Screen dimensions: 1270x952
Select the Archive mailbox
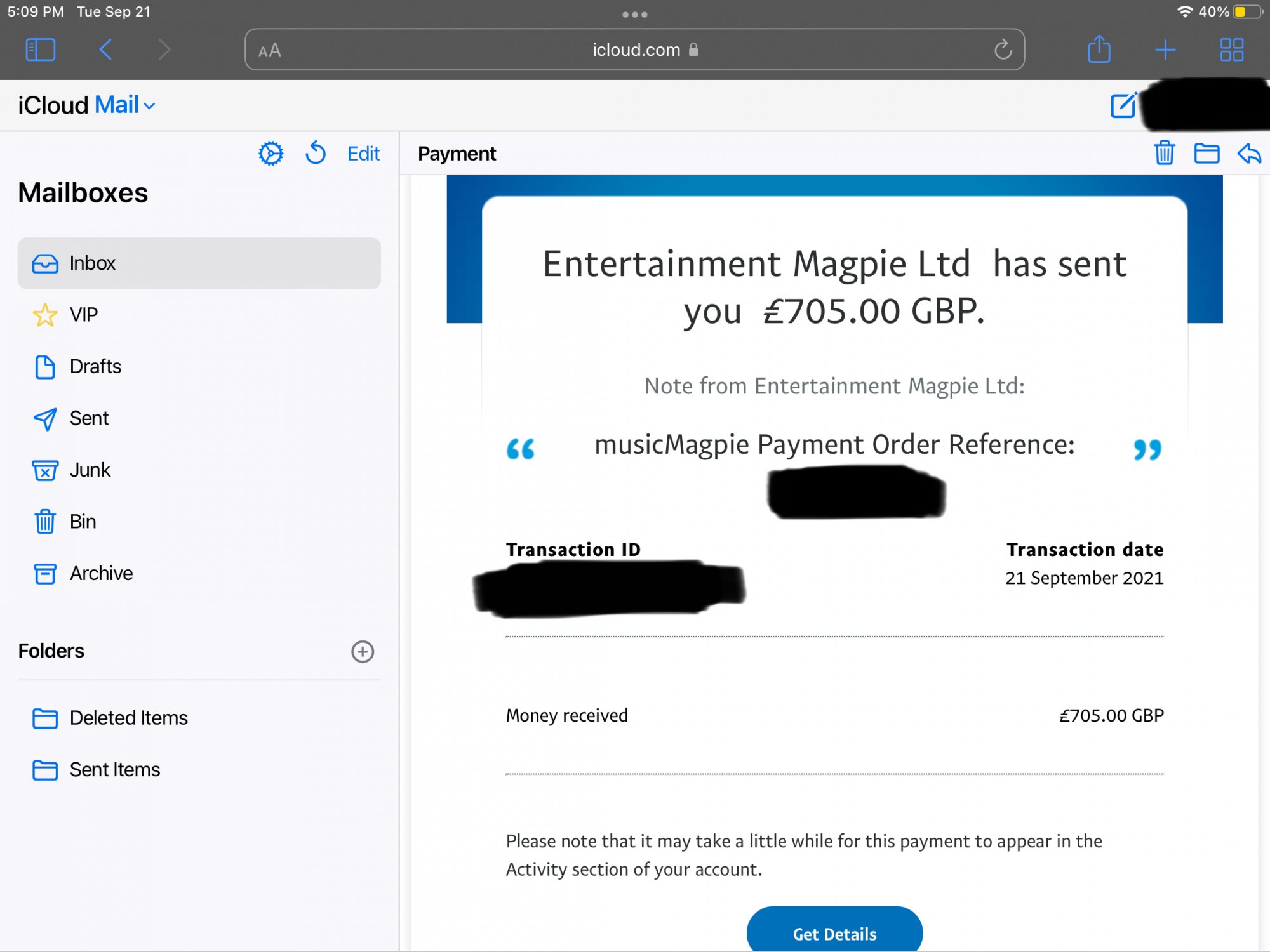pos(101,573)
